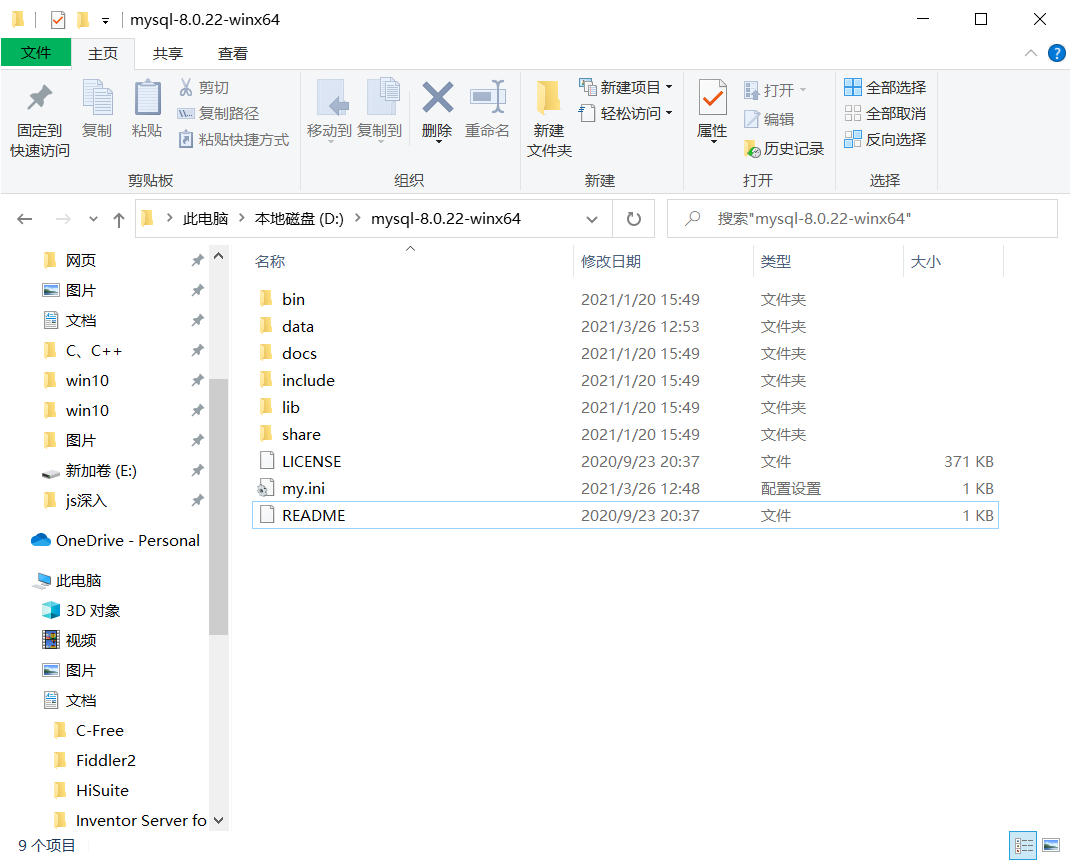Viewport: 1071px width, 861px height.
Task: Switch to the View (查看) tab
Action: tap(232, 53)
